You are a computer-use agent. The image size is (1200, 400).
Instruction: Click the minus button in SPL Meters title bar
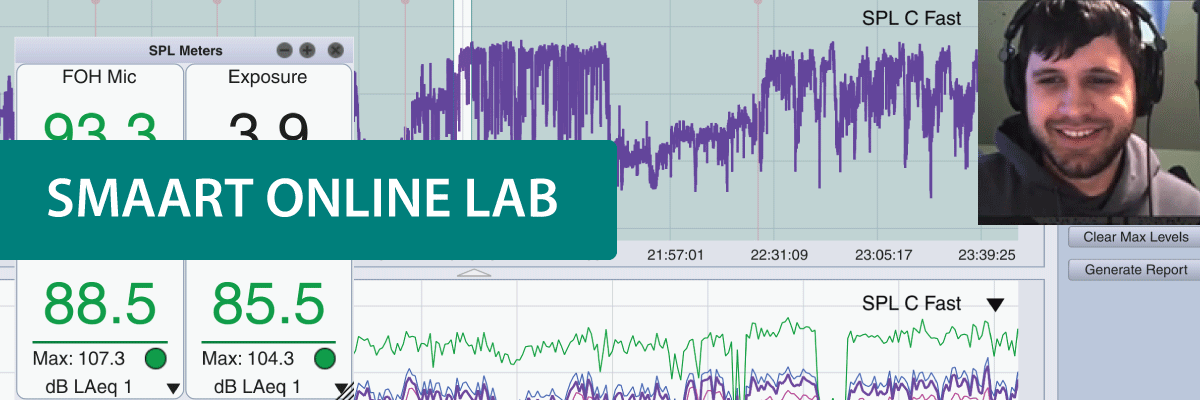(285, 50)
